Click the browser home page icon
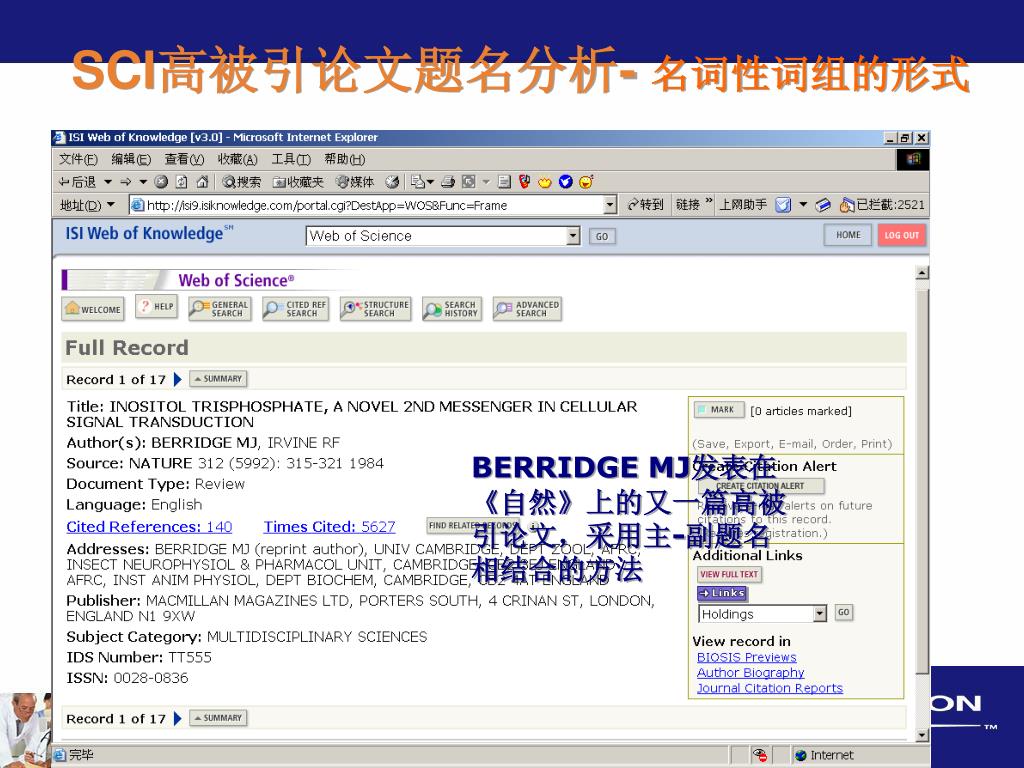Viewport: 1024px width, 768px height. (x=202, y=182)
